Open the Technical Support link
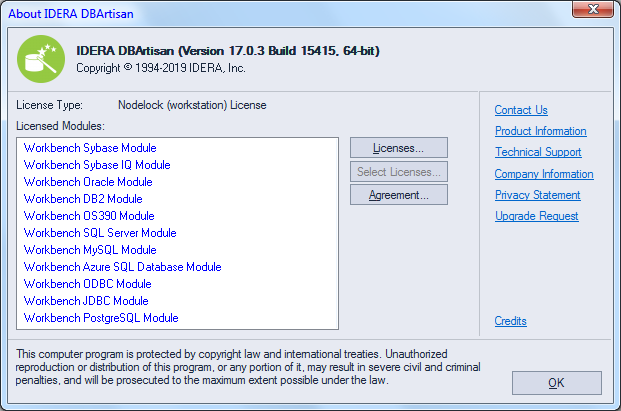621x411 pixels. (x=538, y=152)
